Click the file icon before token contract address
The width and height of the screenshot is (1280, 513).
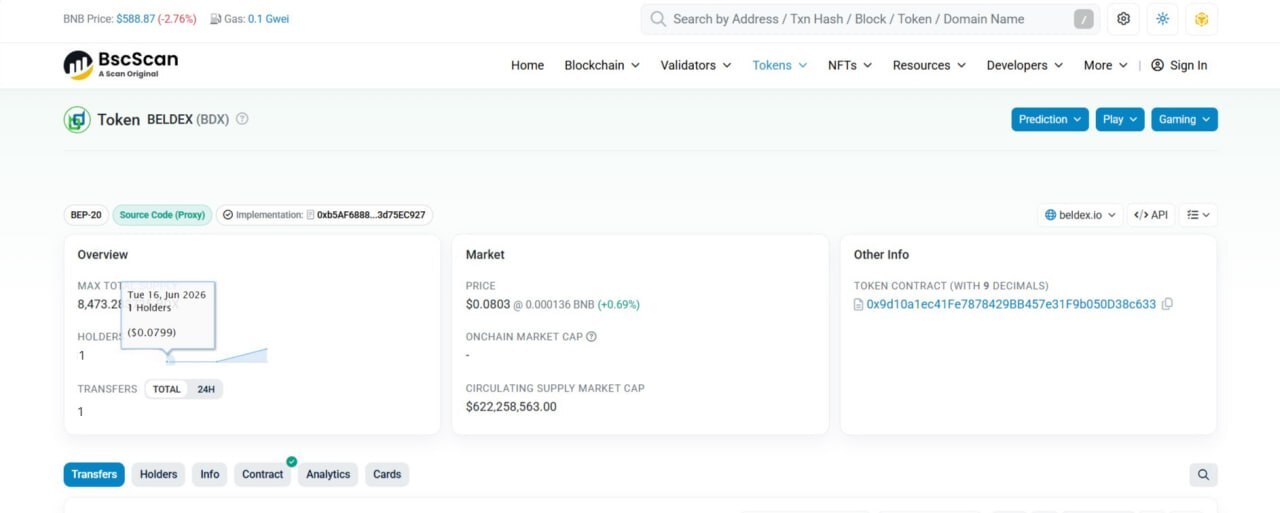[x=858, y=304]
